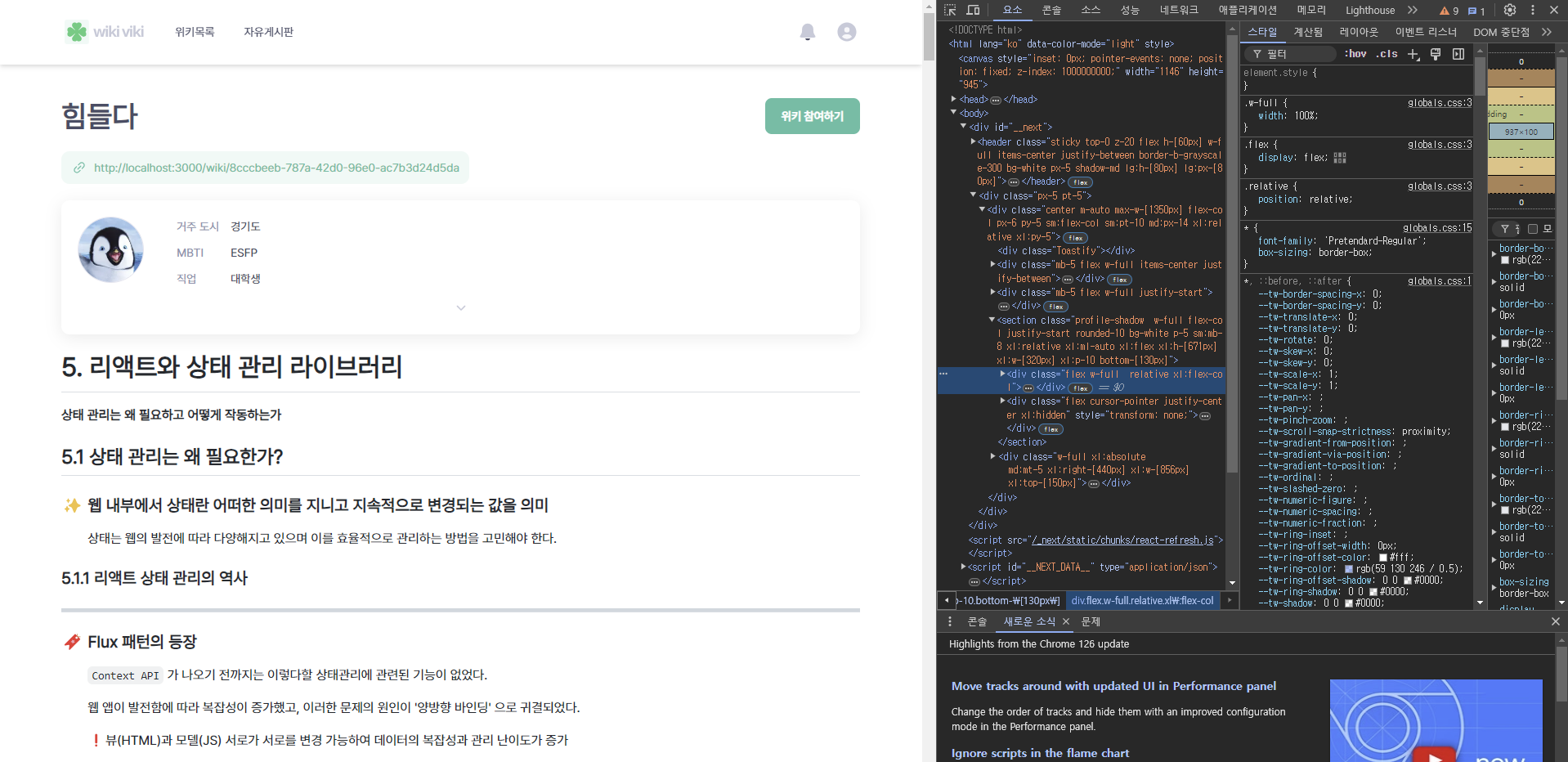
Task: Open the DevTools three-dot customize menu
Action: pos(1532,10)
